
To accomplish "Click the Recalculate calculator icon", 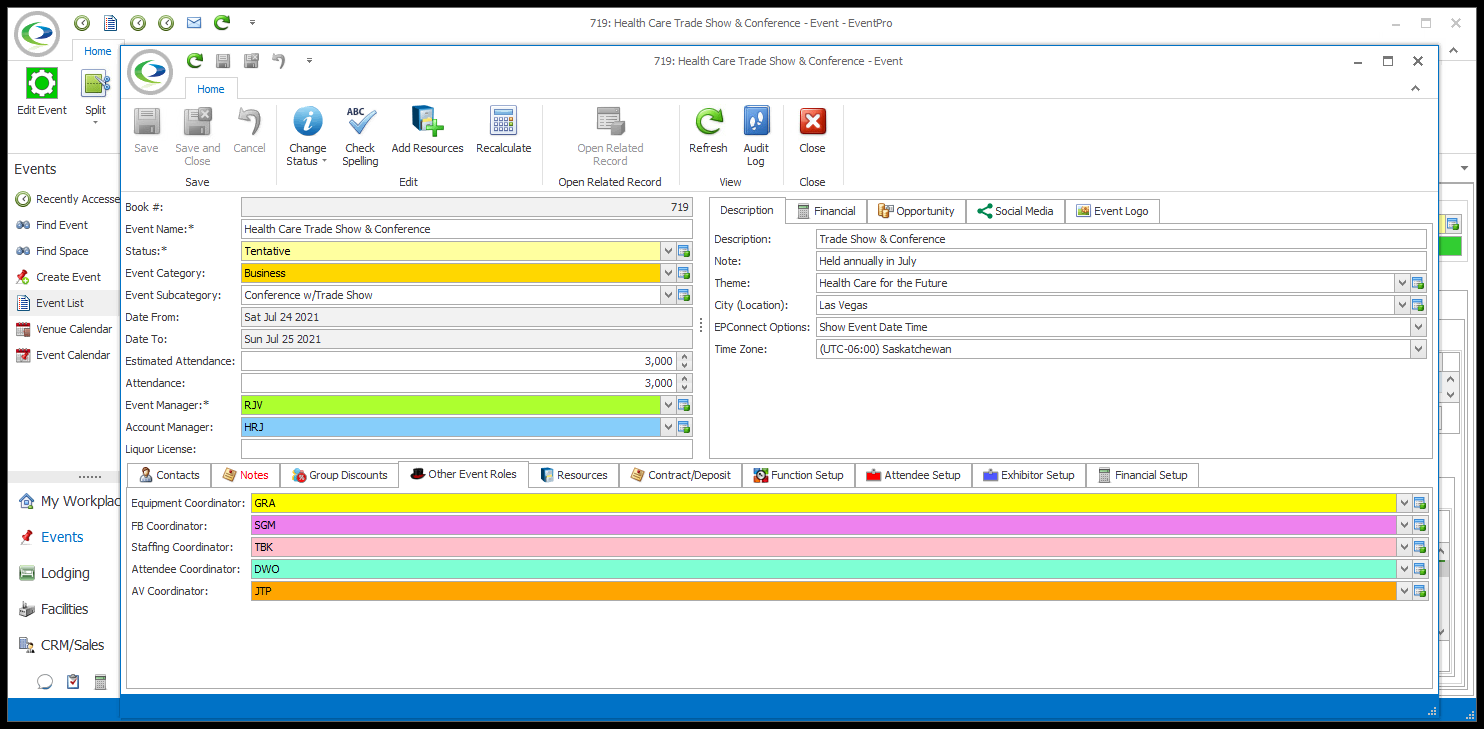I will click(503, 122).
